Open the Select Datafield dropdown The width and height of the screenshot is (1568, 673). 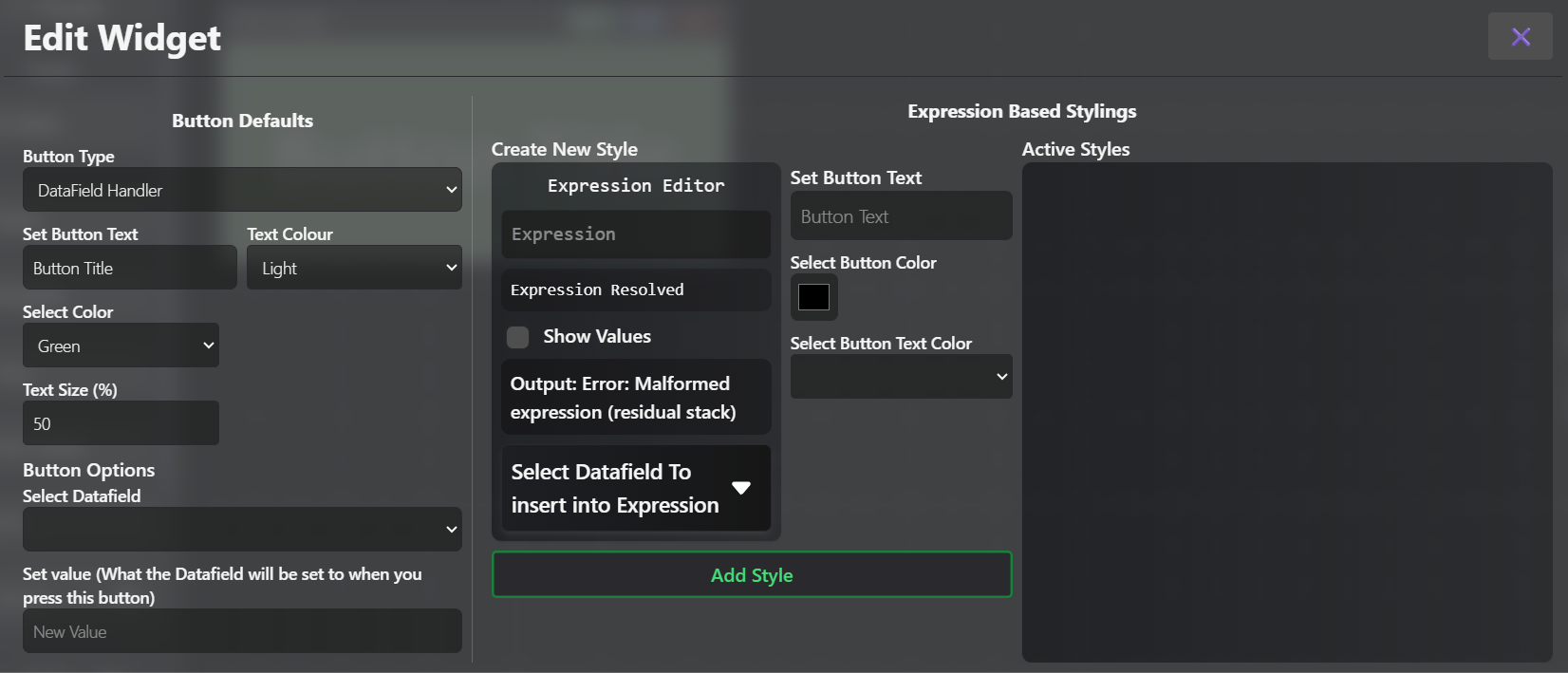click(x=242, y=530)
